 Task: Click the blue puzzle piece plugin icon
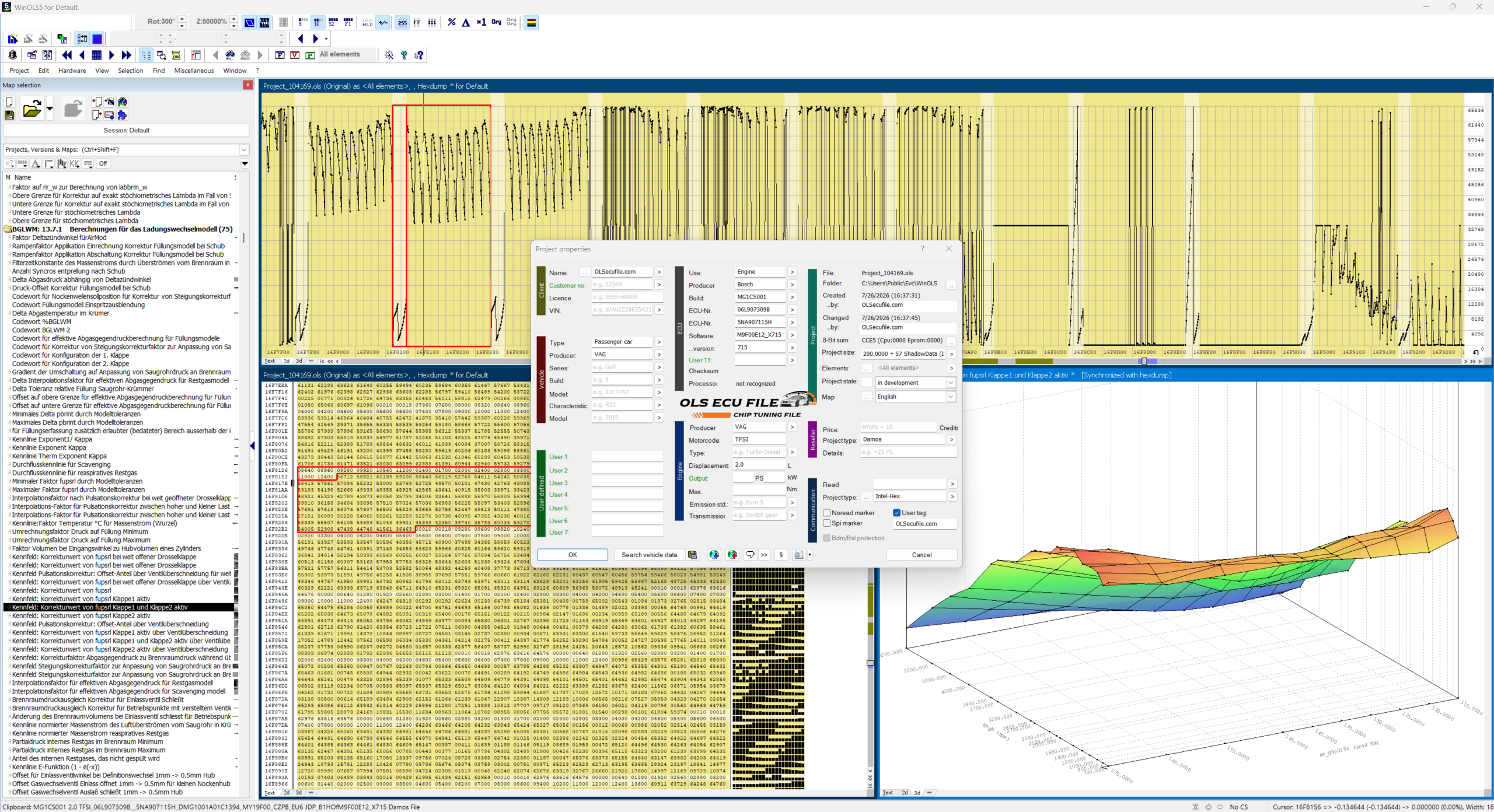click(122, 115)
